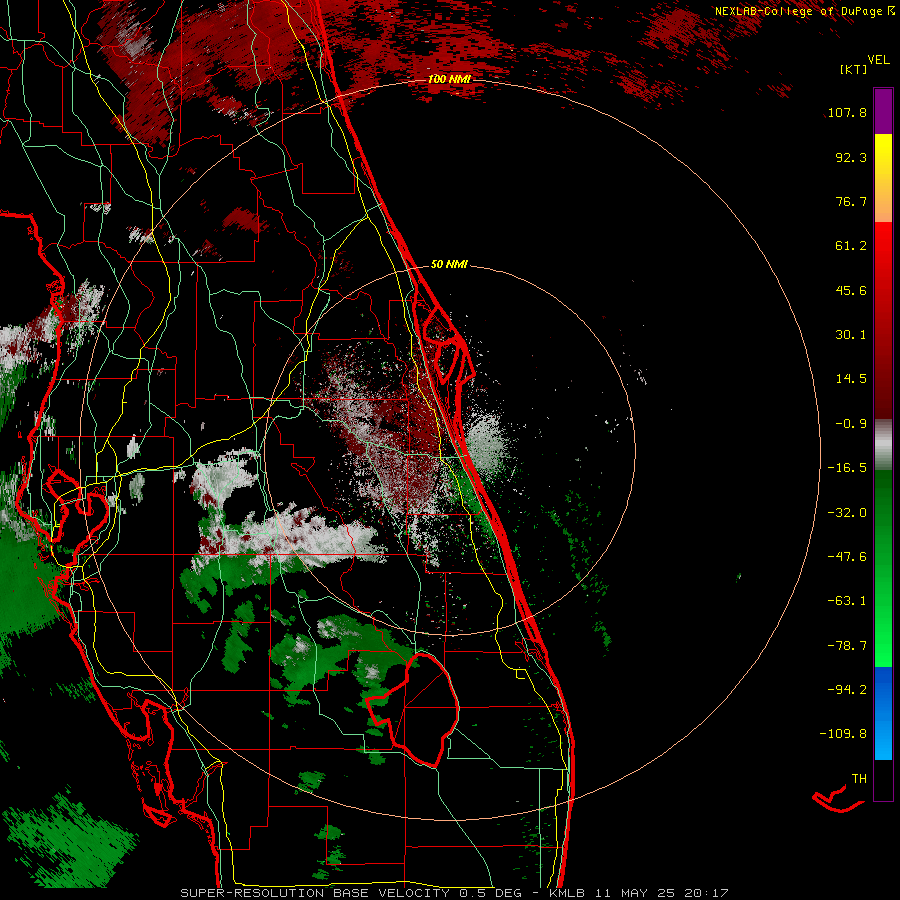Click the -16.5 velocity scale value

tap(847, 468)
